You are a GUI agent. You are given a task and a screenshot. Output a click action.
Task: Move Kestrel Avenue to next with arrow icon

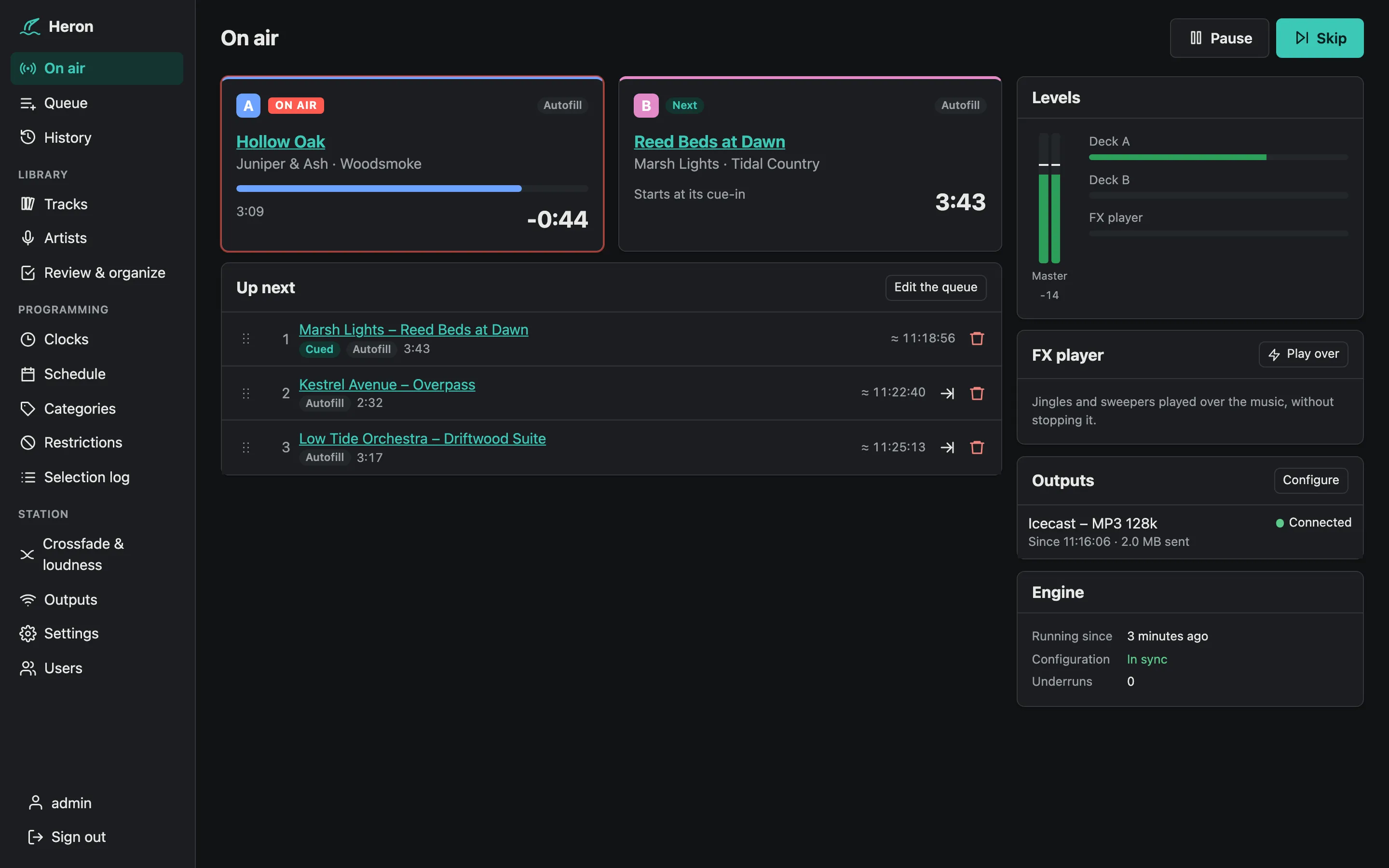pyautogui.click(x=948, y=393)
